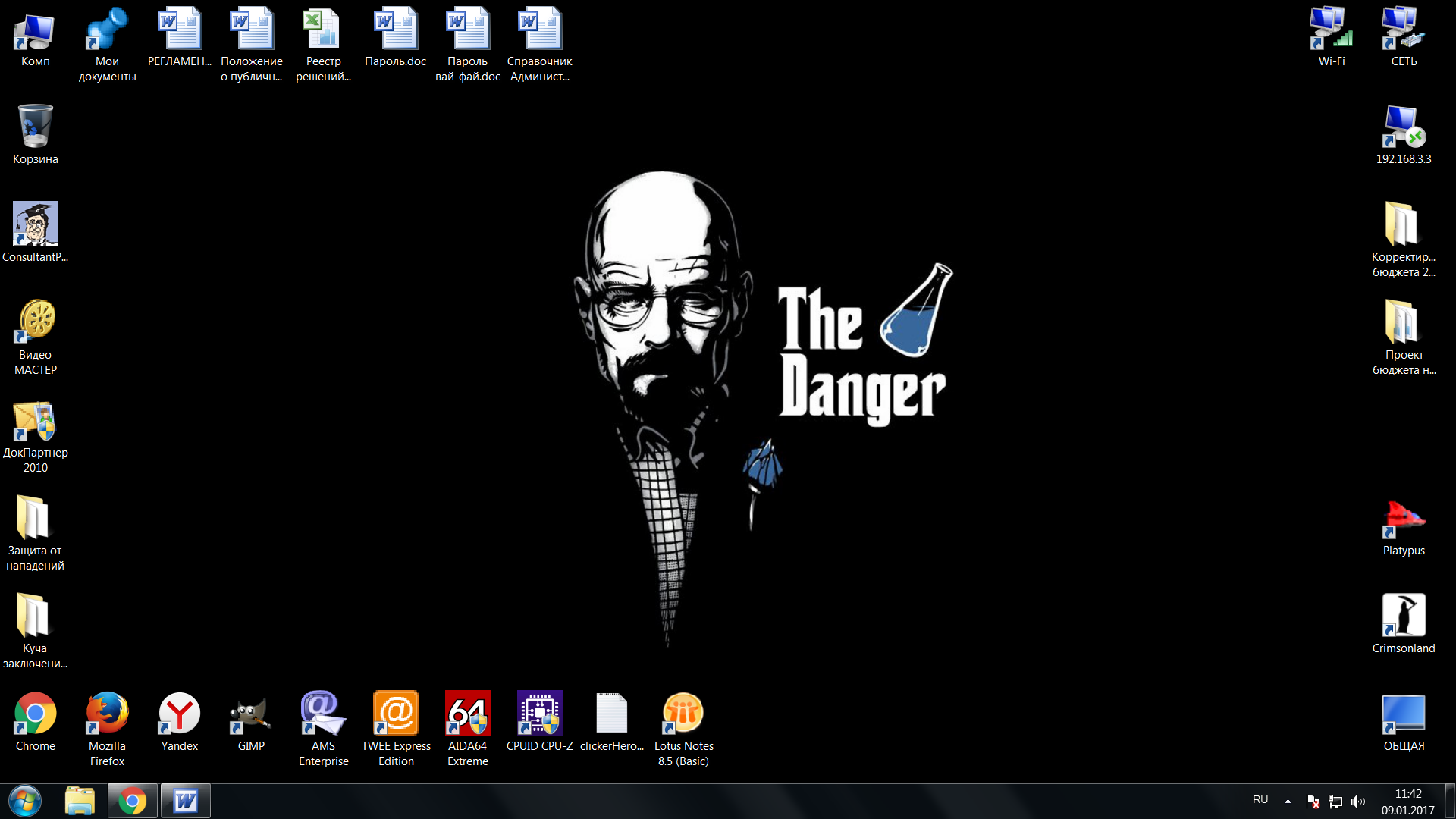
Task: Open File Explorer from the taskbar
Action: pos(80,801)
